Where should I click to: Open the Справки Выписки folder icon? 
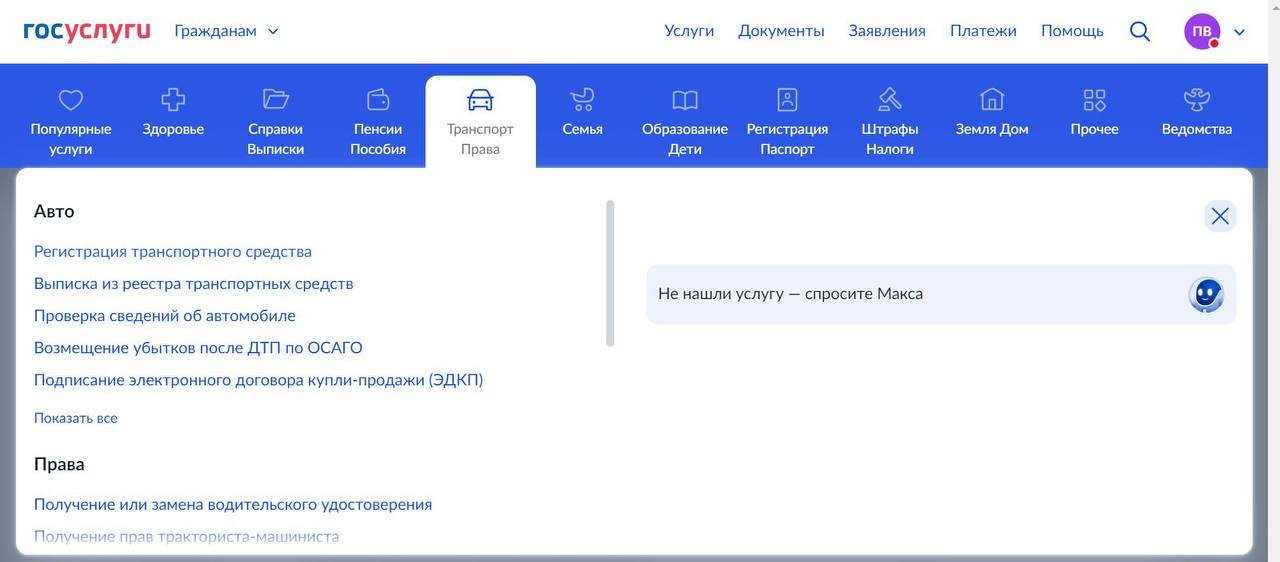[276, 99]
